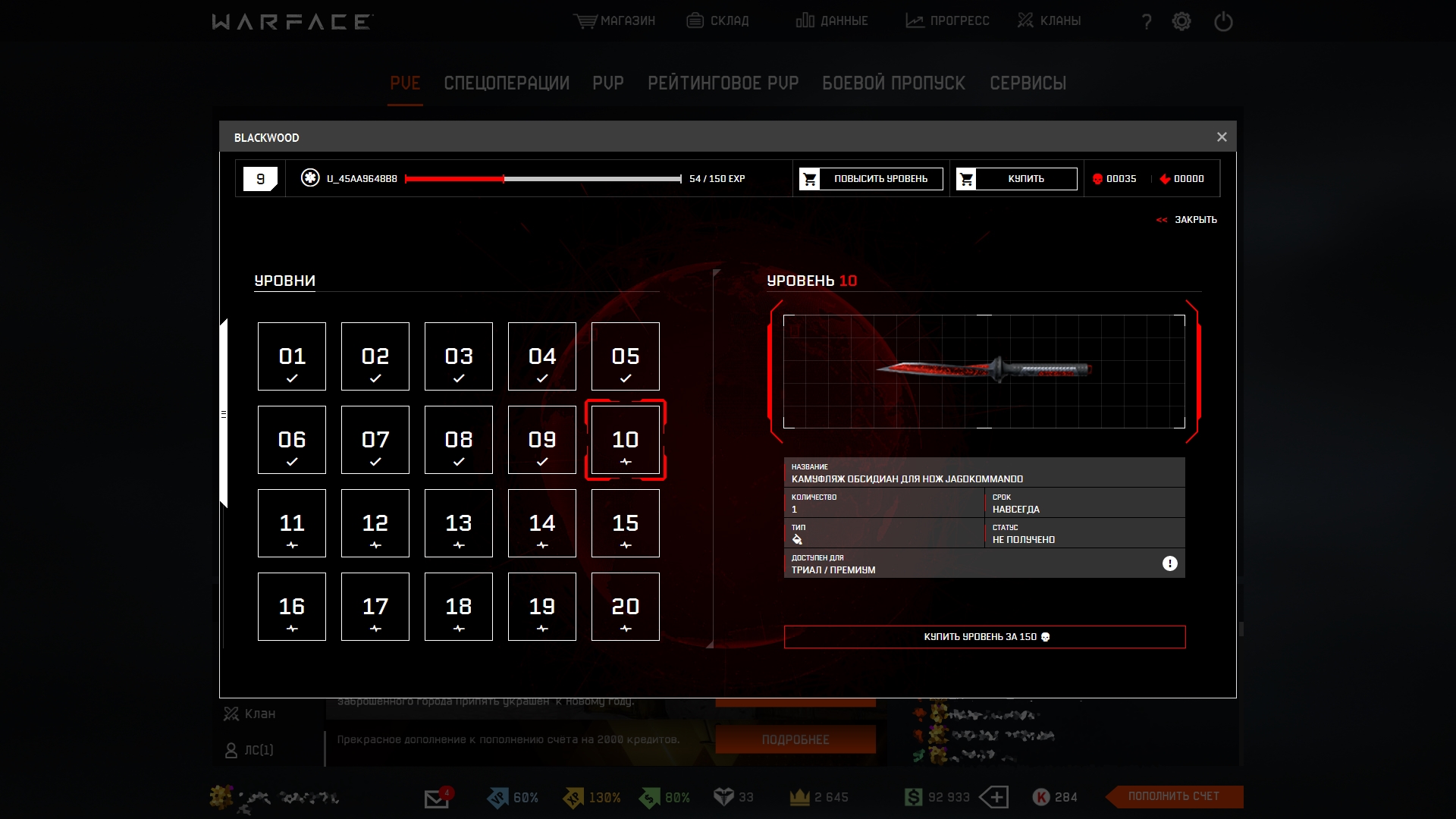Open the mail envelope with notifications

[438, 797]
